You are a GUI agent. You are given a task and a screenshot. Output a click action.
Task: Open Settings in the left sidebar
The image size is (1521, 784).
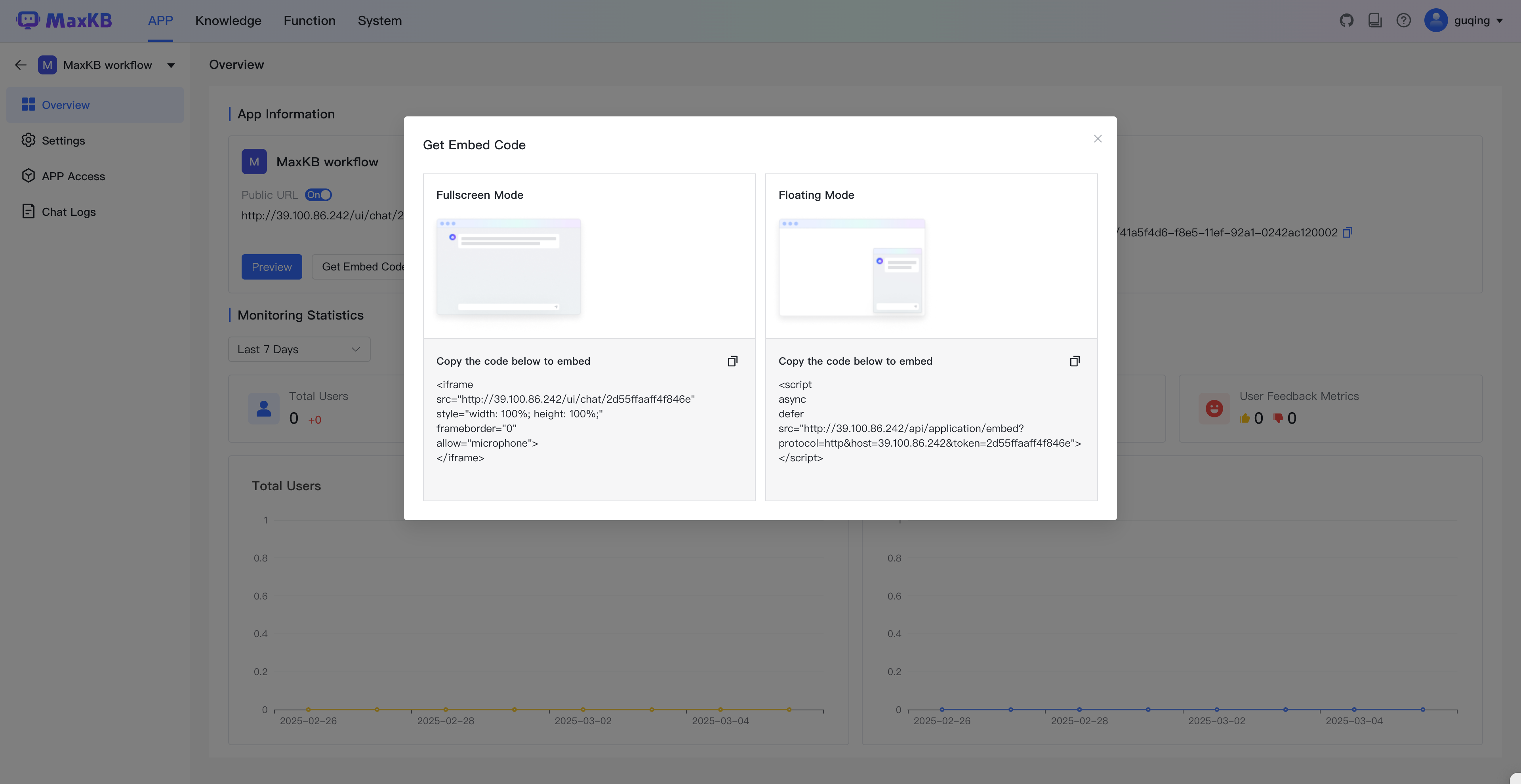(63, 141)
